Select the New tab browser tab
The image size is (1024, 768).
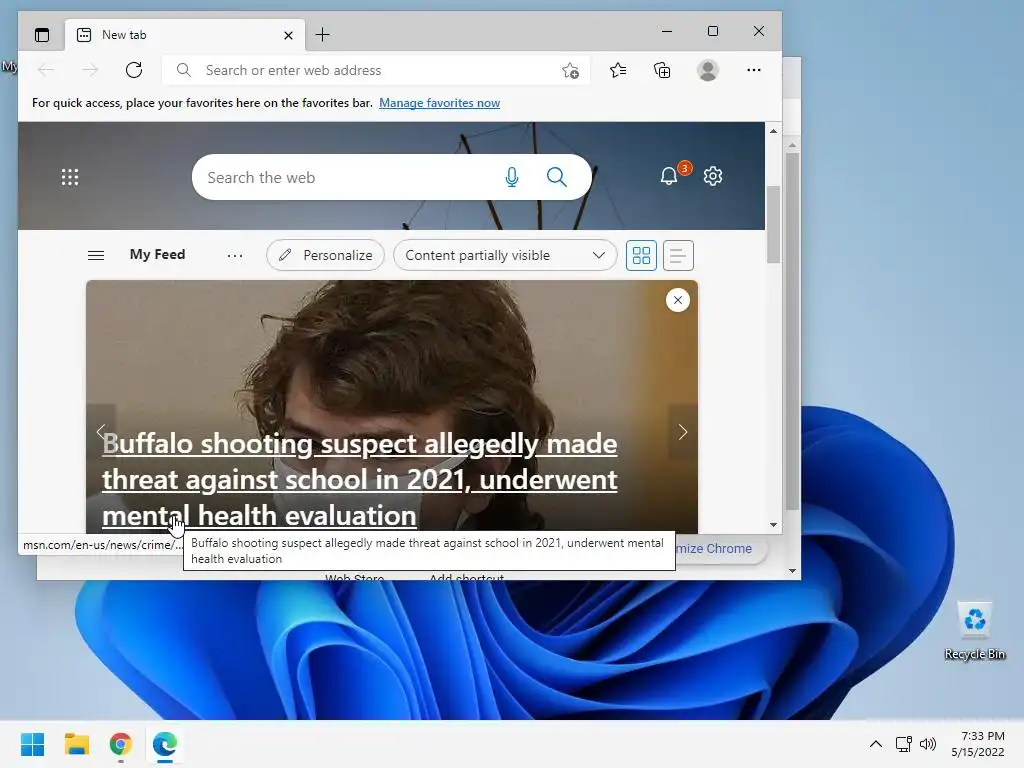(x=185, y=35)
